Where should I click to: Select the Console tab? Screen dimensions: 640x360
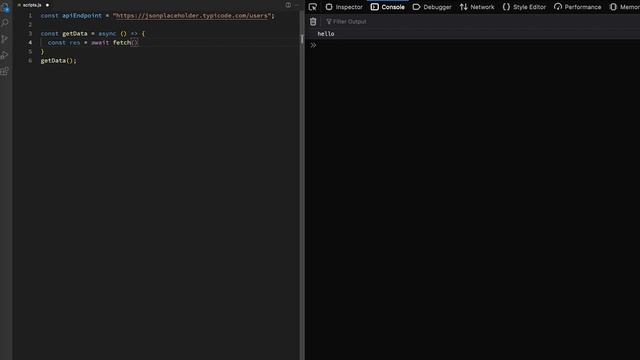click(x=387, y=7)
